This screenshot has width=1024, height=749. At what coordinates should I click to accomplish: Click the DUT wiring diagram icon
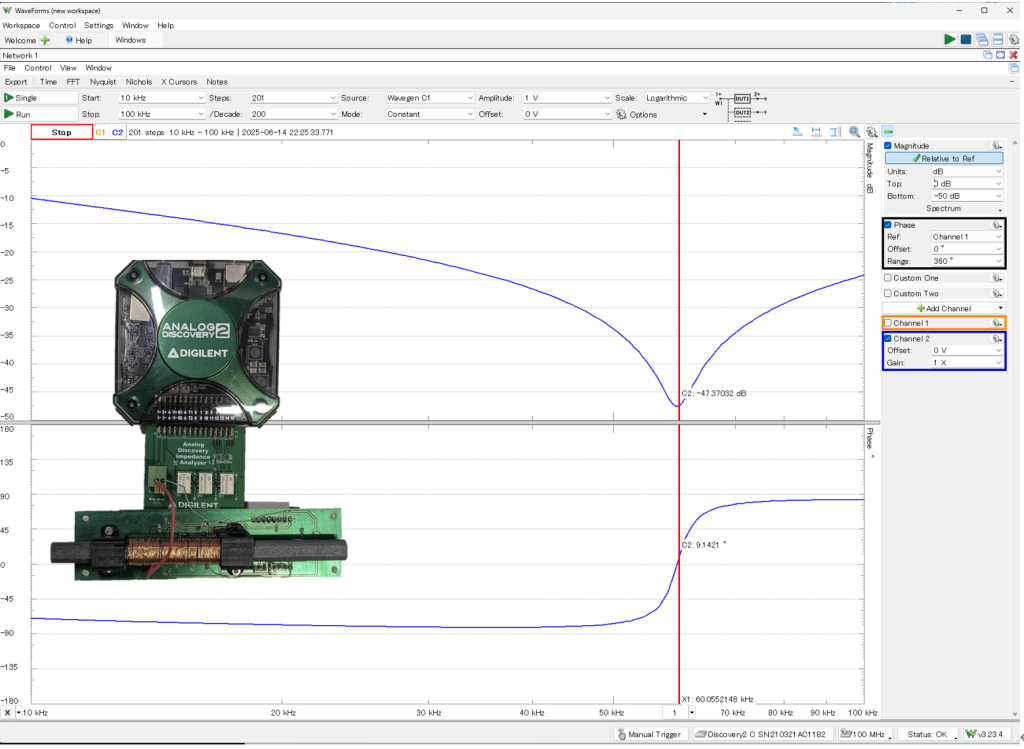(x=741, y=106)
